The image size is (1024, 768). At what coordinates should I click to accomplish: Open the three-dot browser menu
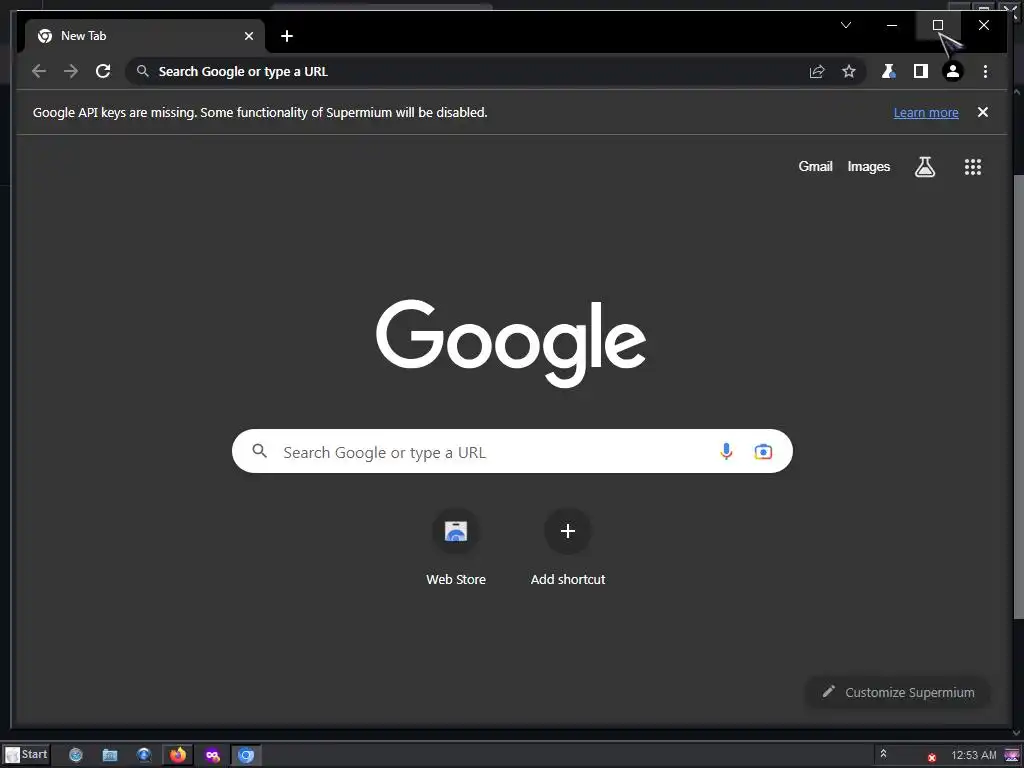coord(985,71)
